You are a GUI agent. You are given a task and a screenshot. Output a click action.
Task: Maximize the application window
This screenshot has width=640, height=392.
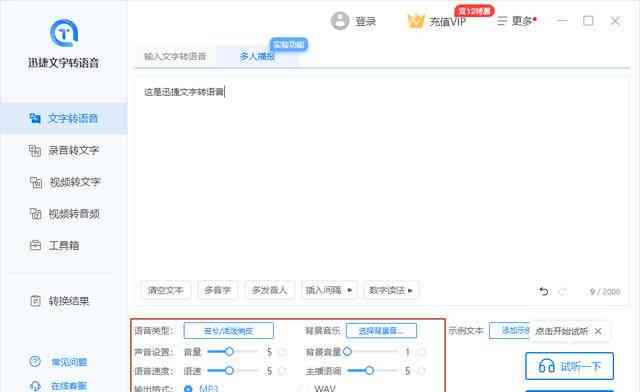point(588,20)
